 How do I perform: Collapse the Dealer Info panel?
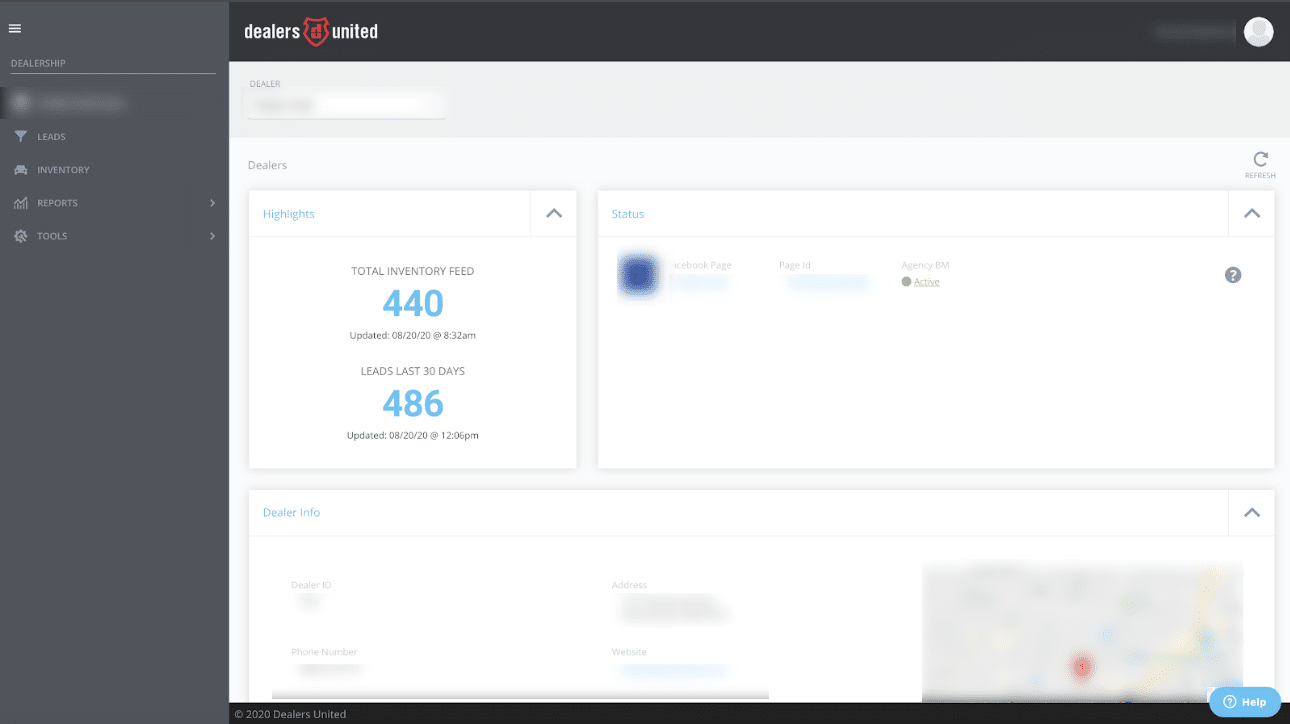[1251, 512]
